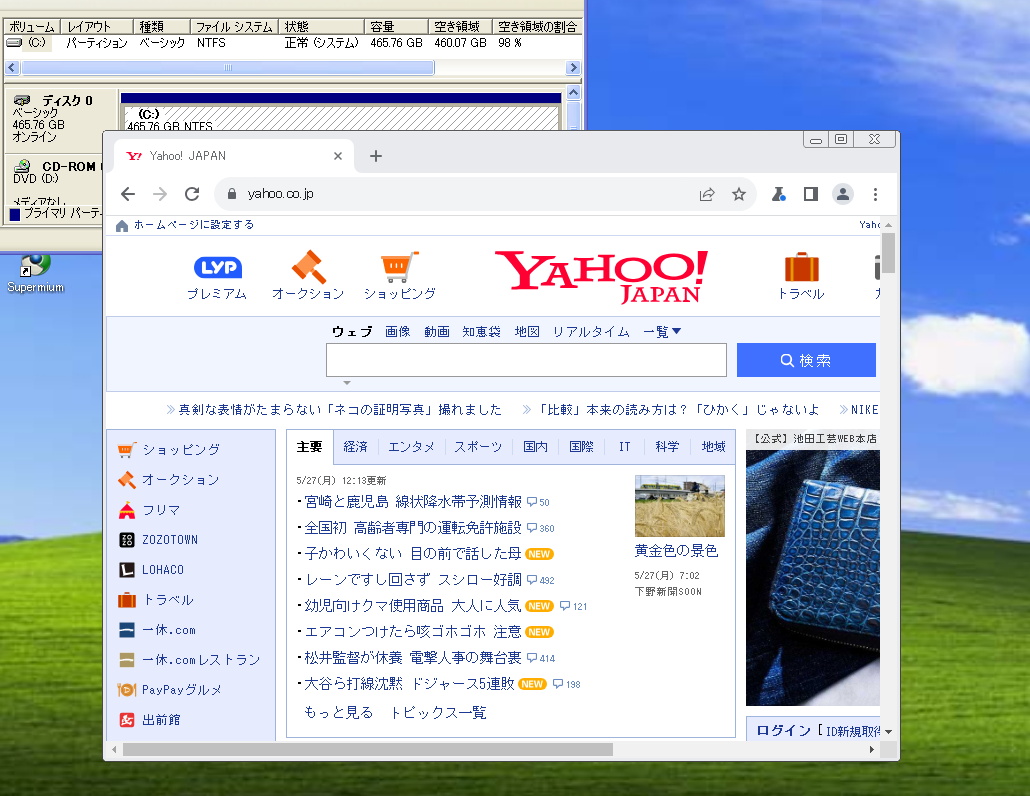
Task: Open the share page icon in address bar
Action: (707, 194)
